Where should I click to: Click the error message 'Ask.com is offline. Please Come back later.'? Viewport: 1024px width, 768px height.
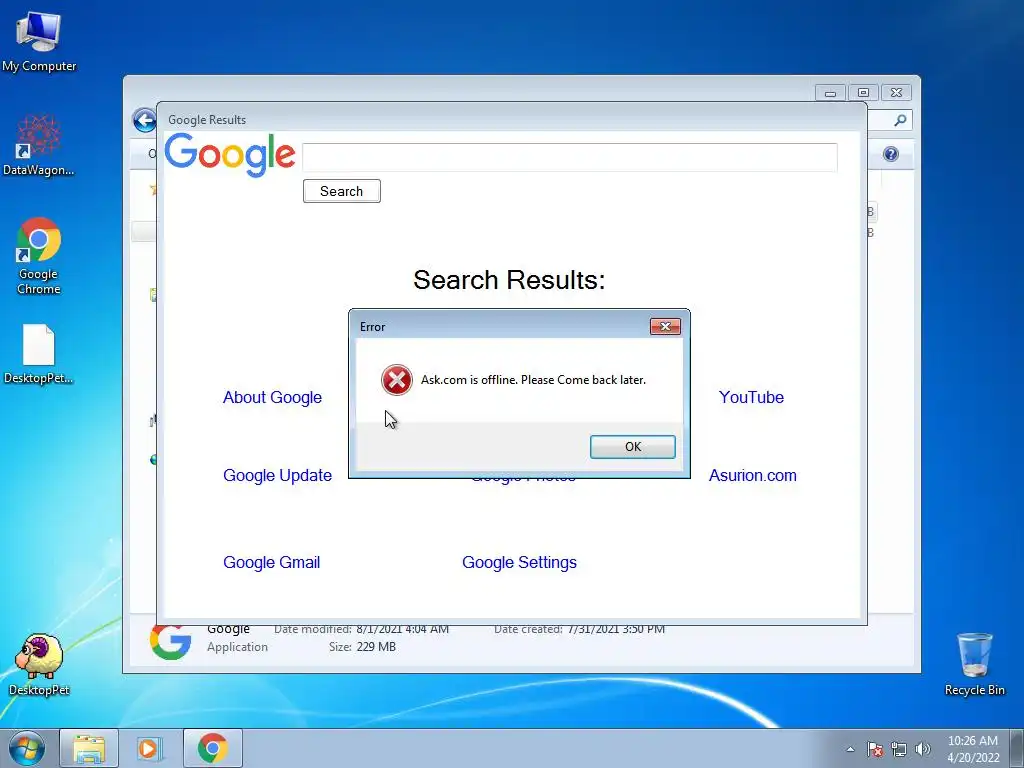533,380
